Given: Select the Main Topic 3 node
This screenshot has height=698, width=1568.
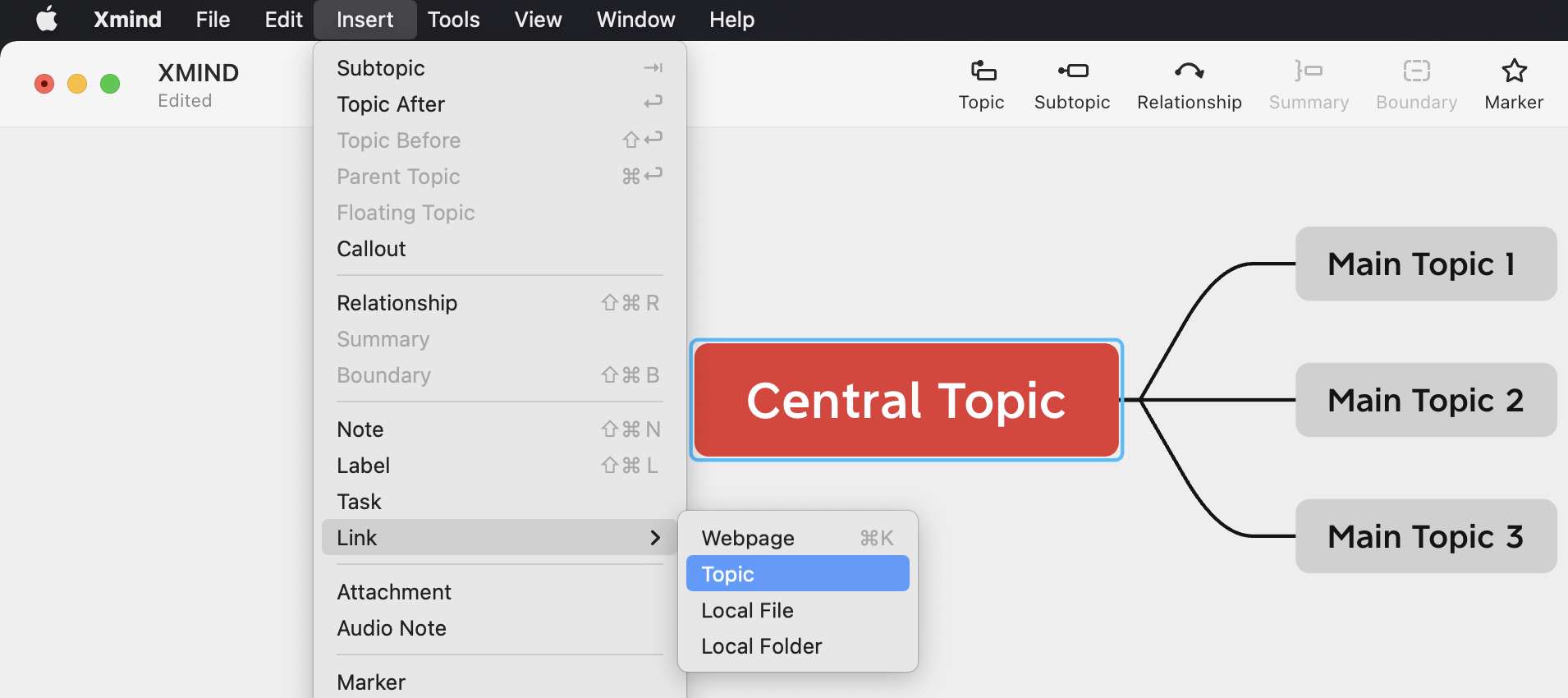Looking at the screenshot, I should tap(1426, 536).
